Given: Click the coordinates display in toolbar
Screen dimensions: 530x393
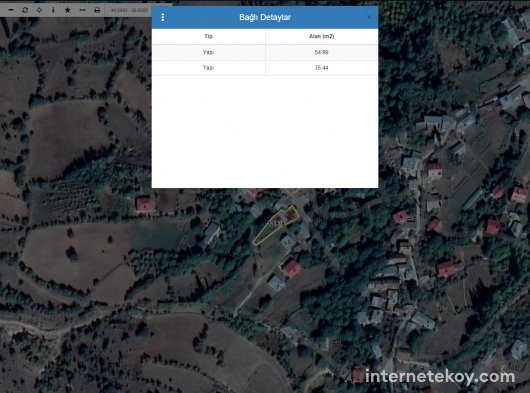Looking at the screenshot, I should coord(129,10).
